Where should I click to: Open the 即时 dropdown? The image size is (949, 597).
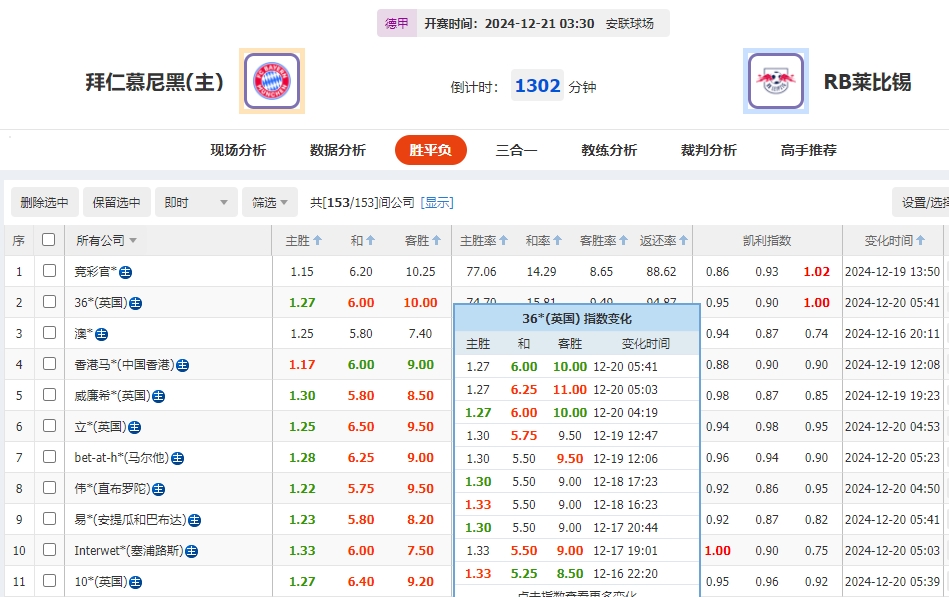(x=196, y=201)
